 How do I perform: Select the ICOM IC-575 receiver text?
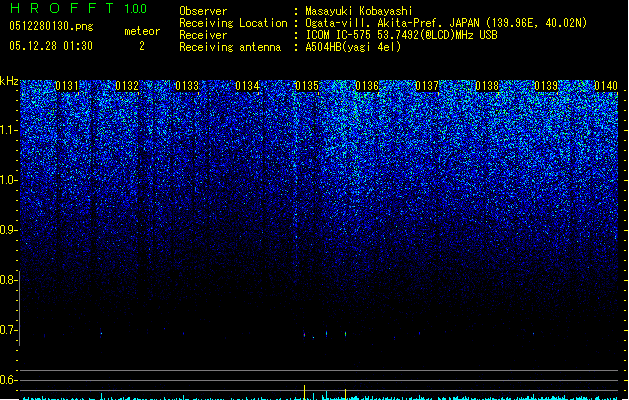[x=401, y=35]
